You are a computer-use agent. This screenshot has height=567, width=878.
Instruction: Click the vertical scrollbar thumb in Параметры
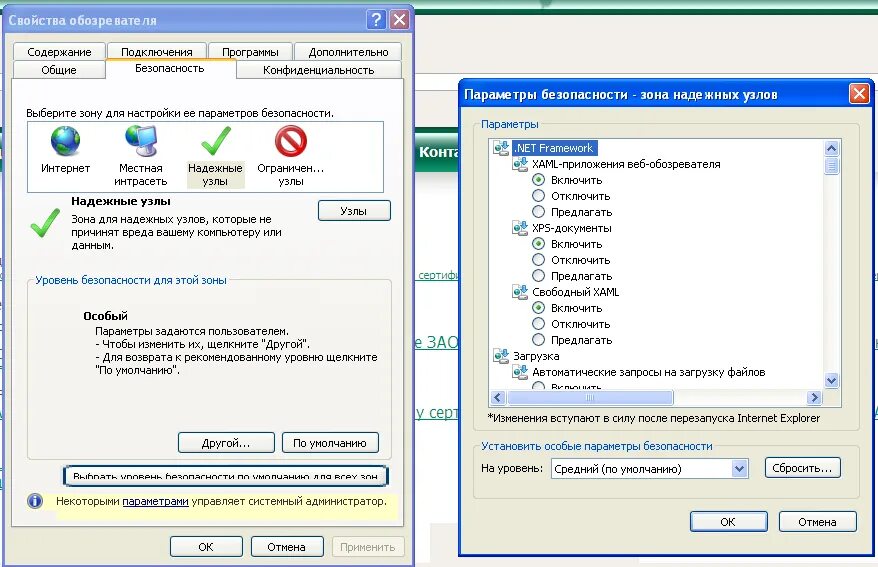(832, 166)
